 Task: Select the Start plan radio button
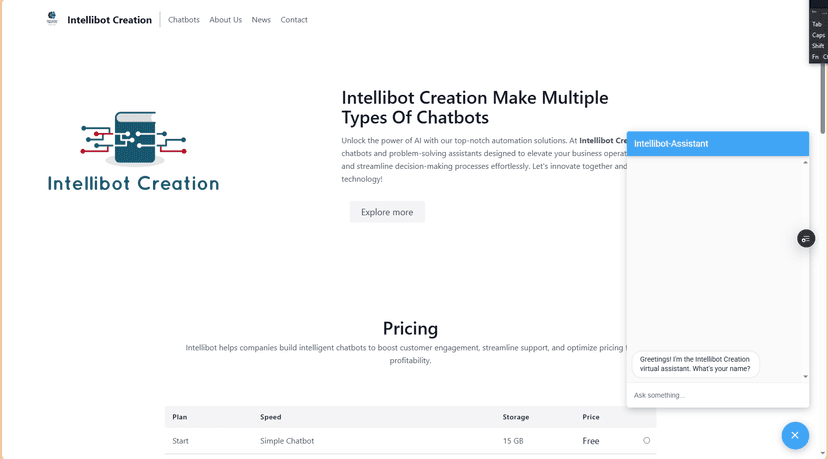click(x=647, y=440)
